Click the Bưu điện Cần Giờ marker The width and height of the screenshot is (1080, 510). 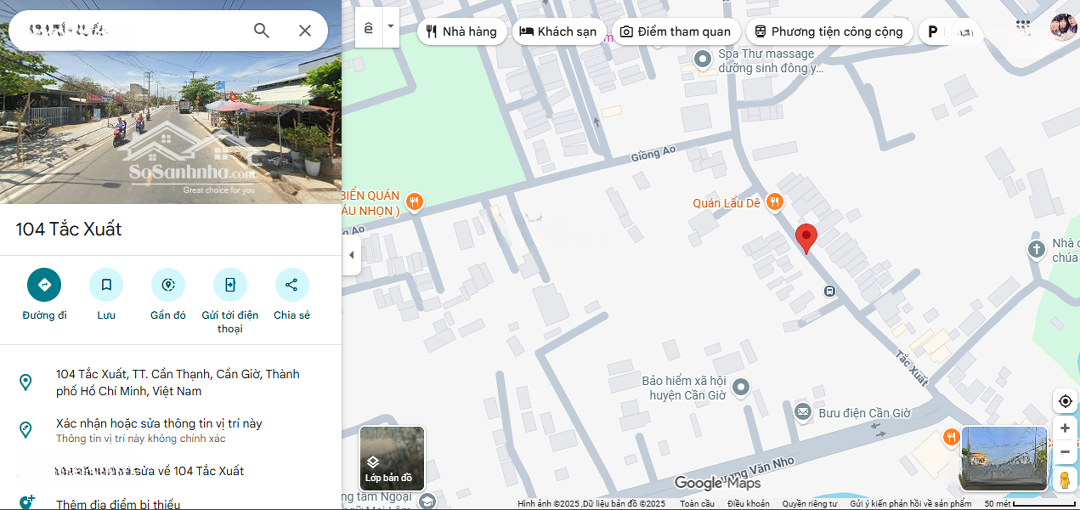(802, 412)
